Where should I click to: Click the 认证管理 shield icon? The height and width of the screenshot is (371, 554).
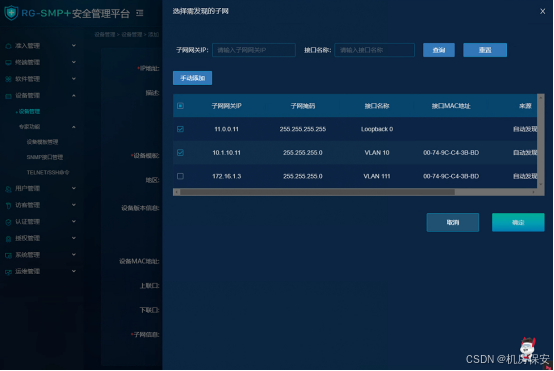point(8,222)
